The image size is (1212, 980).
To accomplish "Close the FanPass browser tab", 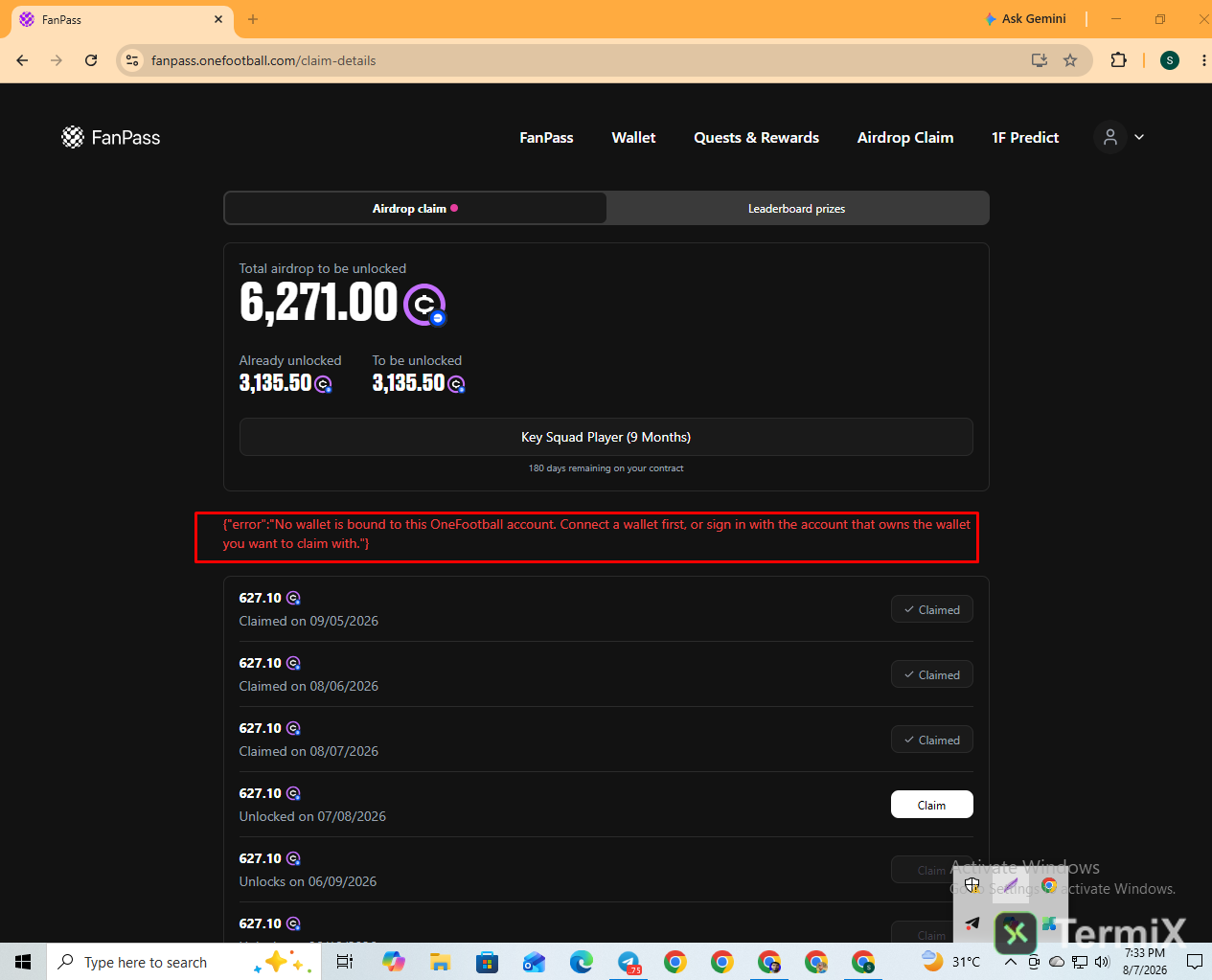I will [x=218, y=19].
